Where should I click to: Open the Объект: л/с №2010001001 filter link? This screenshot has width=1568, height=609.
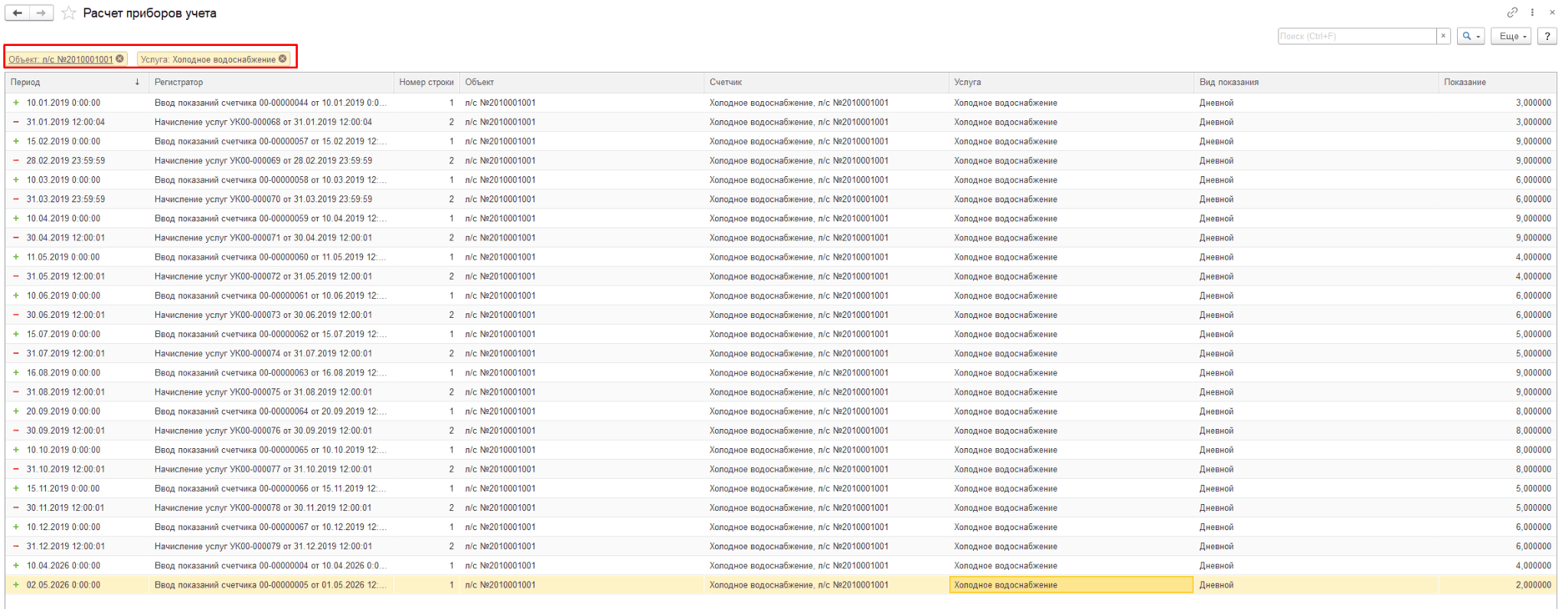60,59
